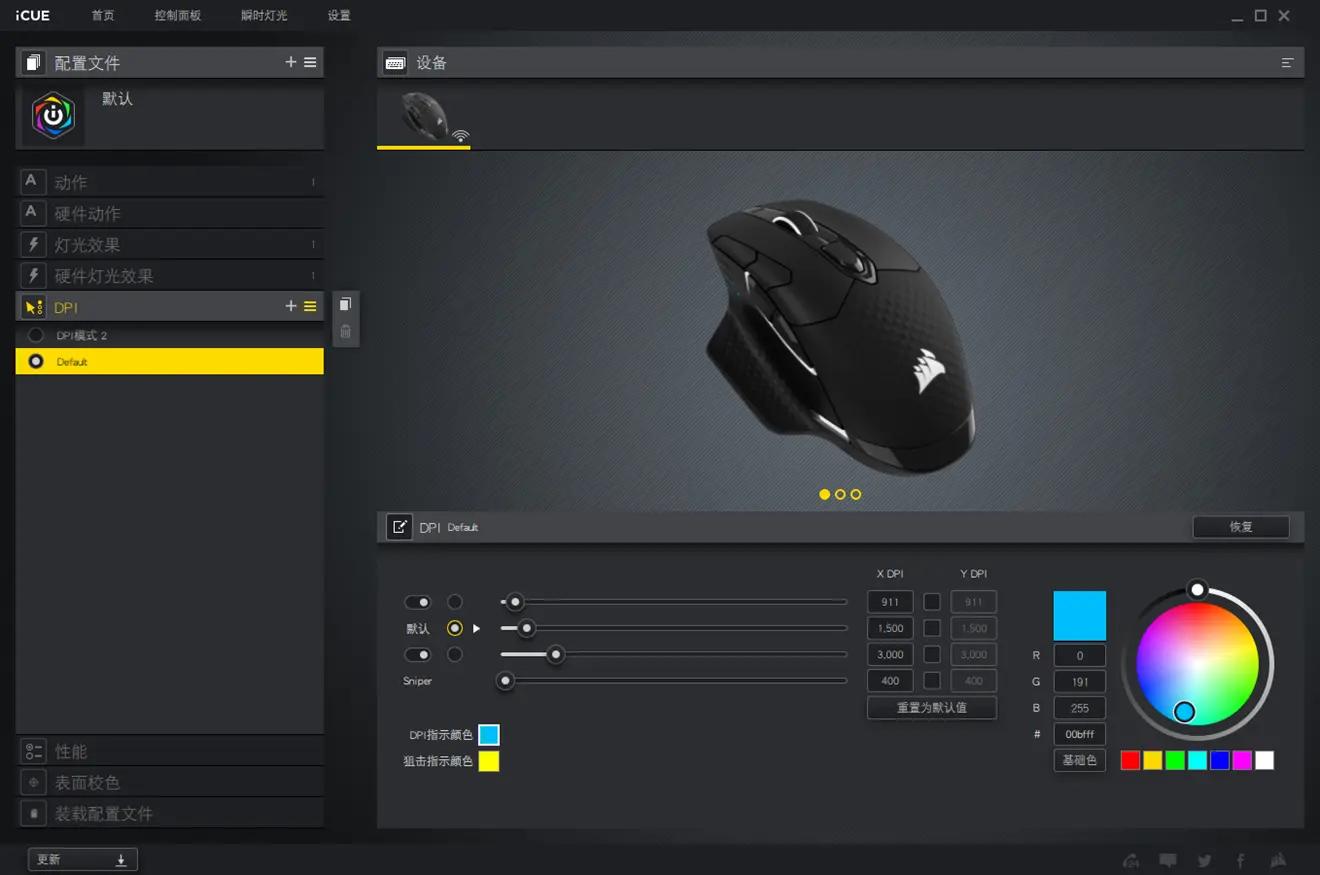Screen dimensions: 1320x875
Task: Open the 设备 panel options menu icon
Action: pos(1287,62)
